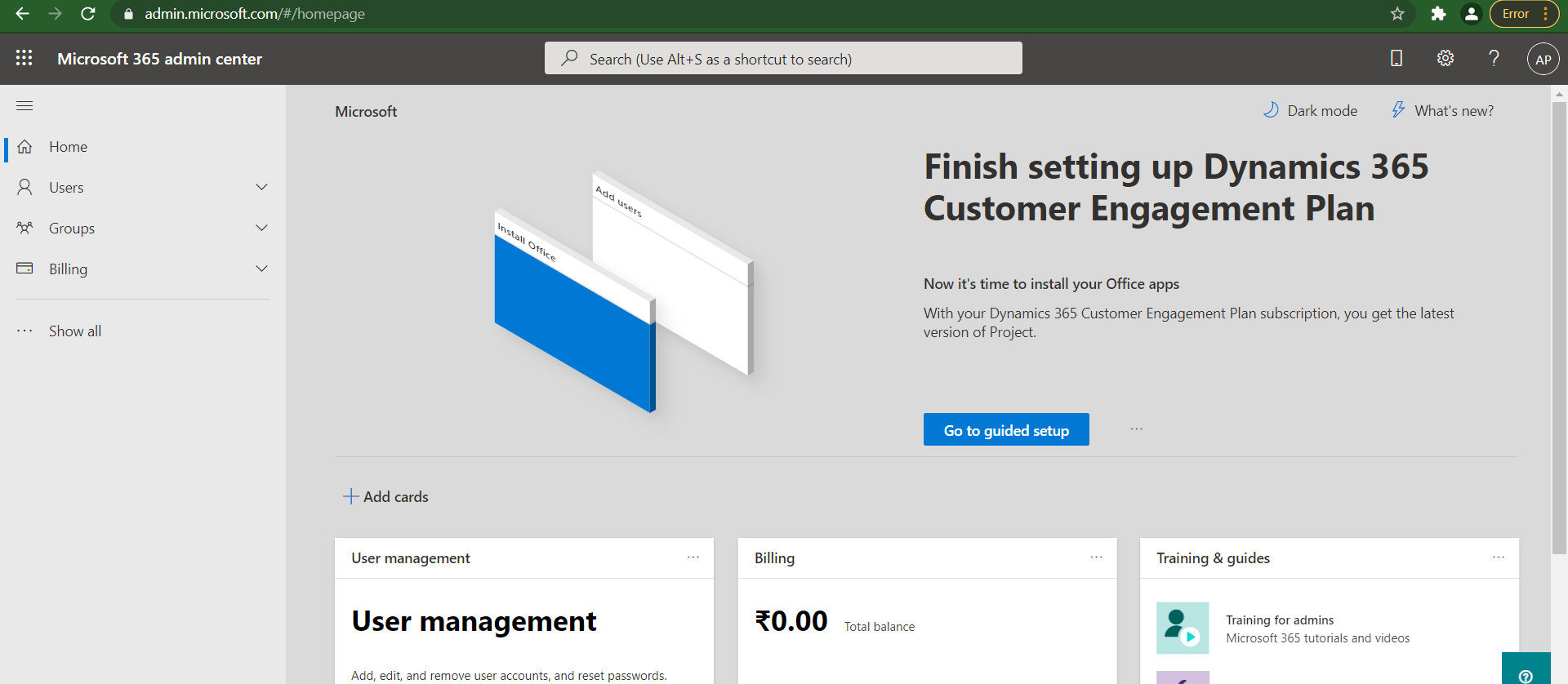
Task: Expand the Users chevron in sidebar
Action: tap(261, 187)
